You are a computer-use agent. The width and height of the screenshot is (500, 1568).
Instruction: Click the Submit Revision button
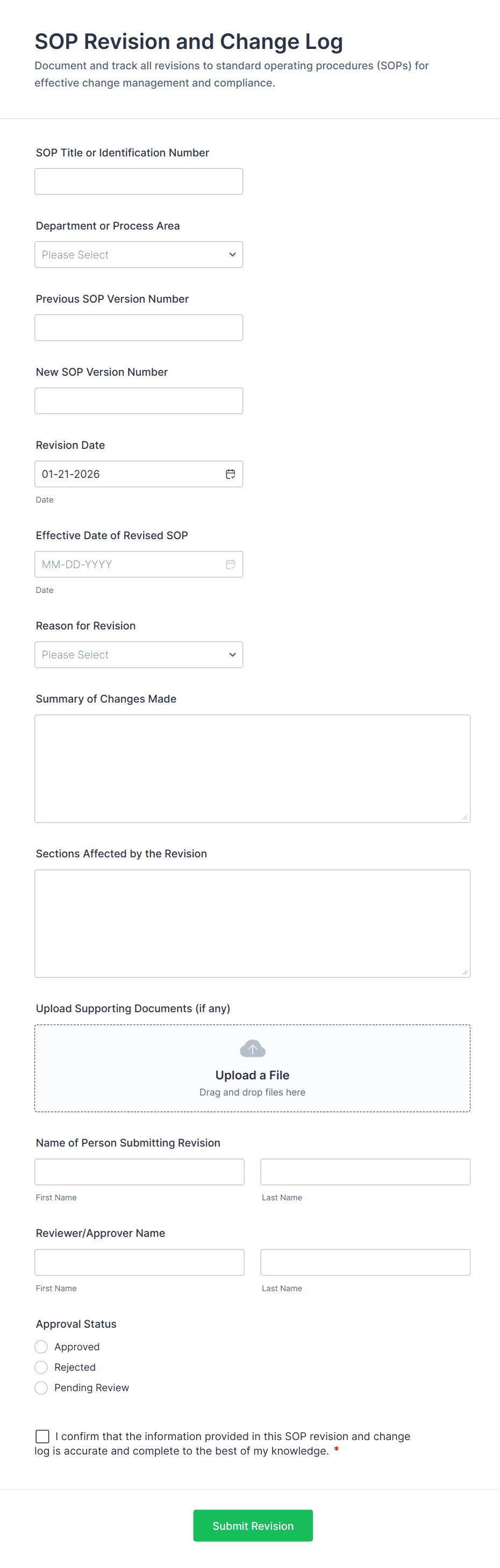252,1525
